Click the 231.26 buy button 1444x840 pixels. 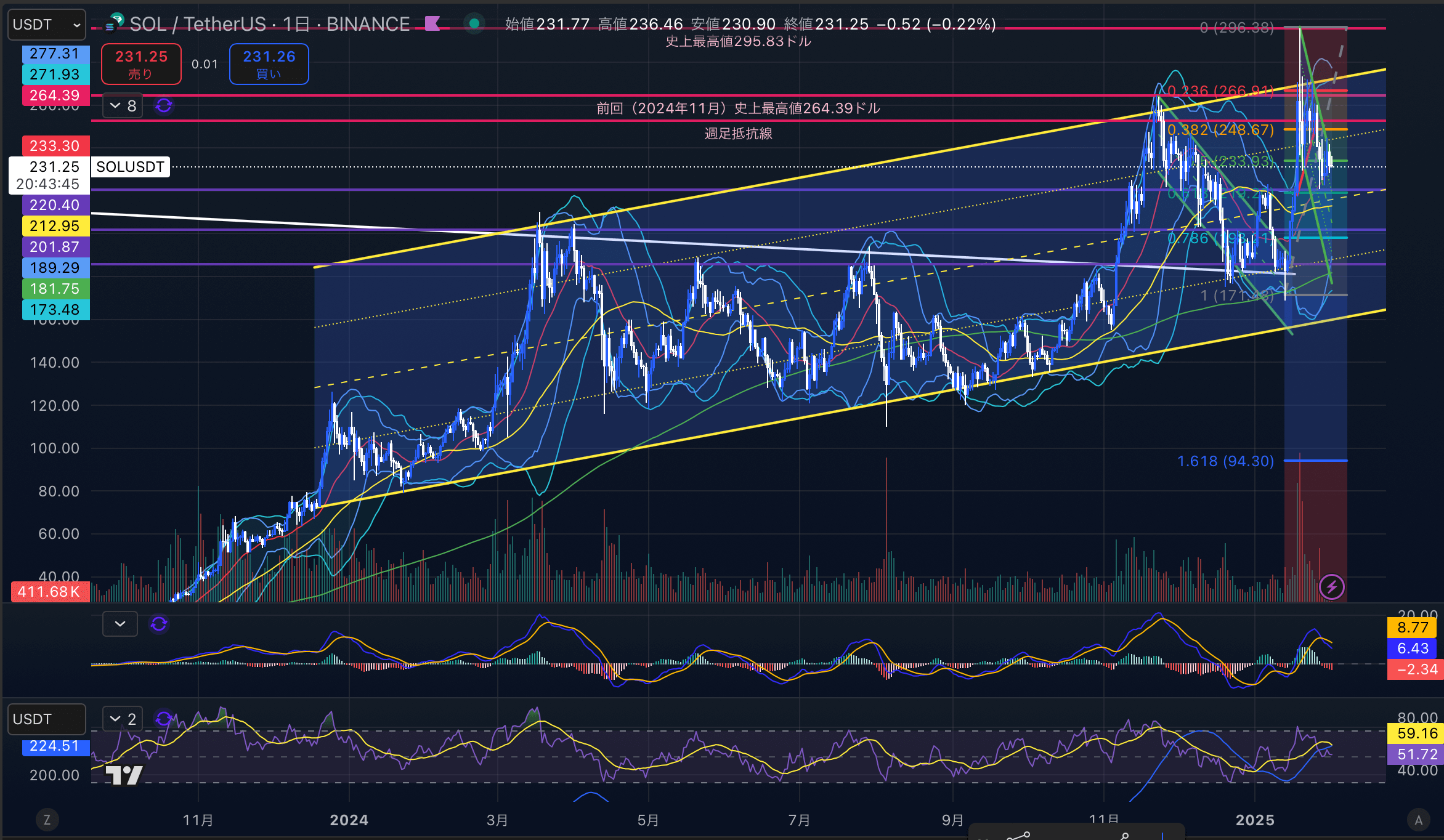pos(269,64)
